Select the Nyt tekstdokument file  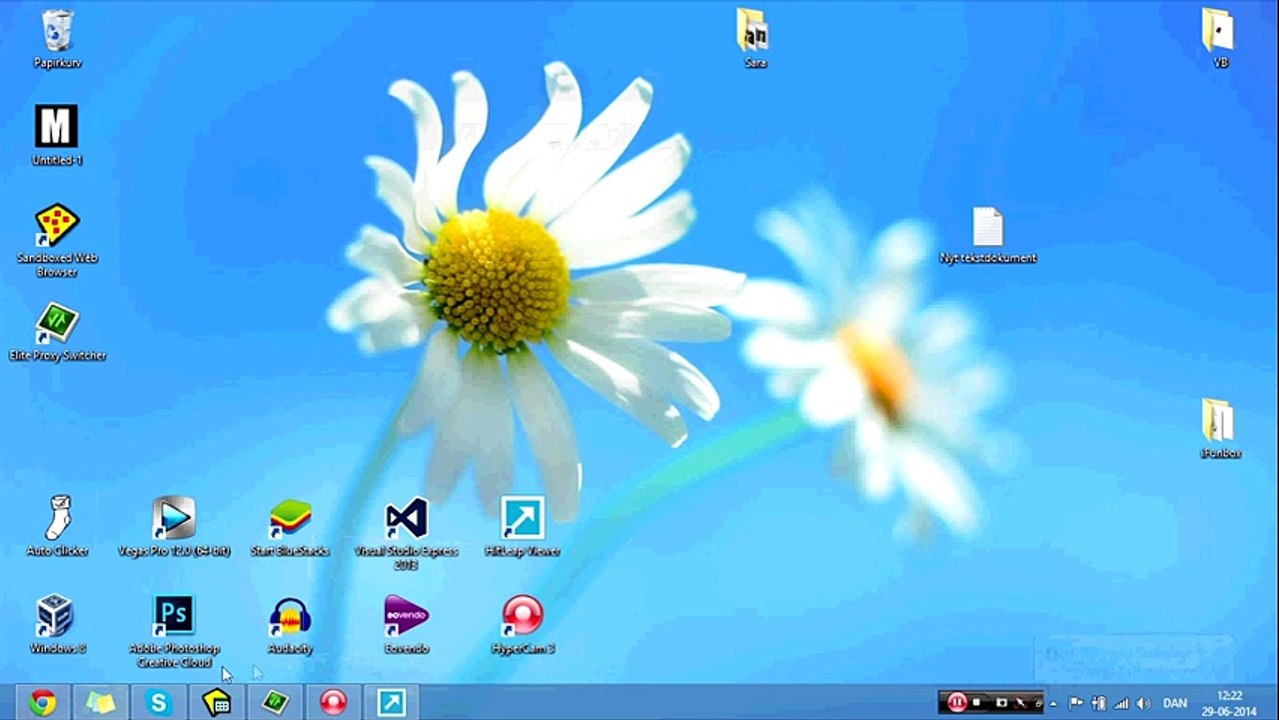click(x=988, y=235)
